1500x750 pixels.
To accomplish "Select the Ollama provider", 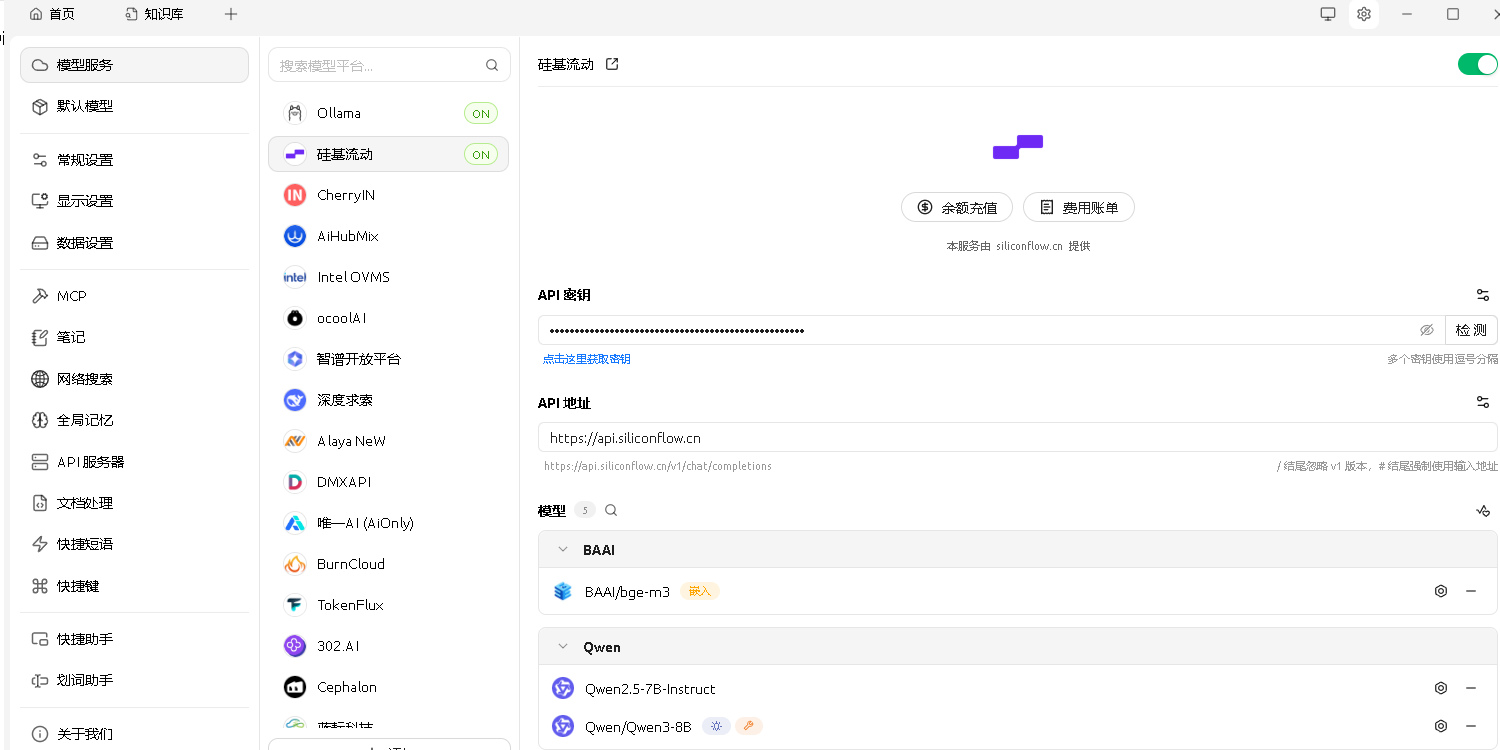I will point(388,113).
